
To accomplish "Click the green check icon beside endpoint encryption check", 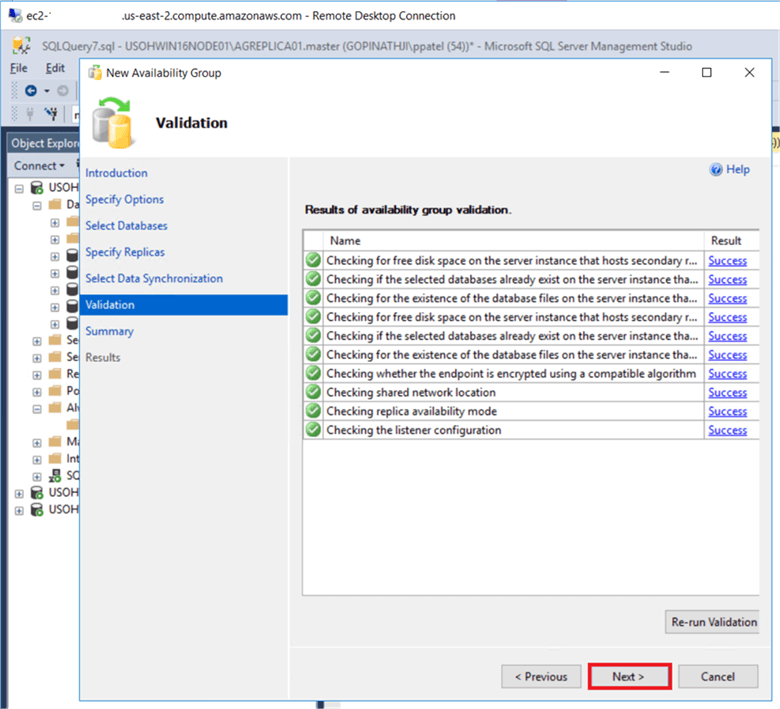I will pyautogui.click(x=313, y=374).
